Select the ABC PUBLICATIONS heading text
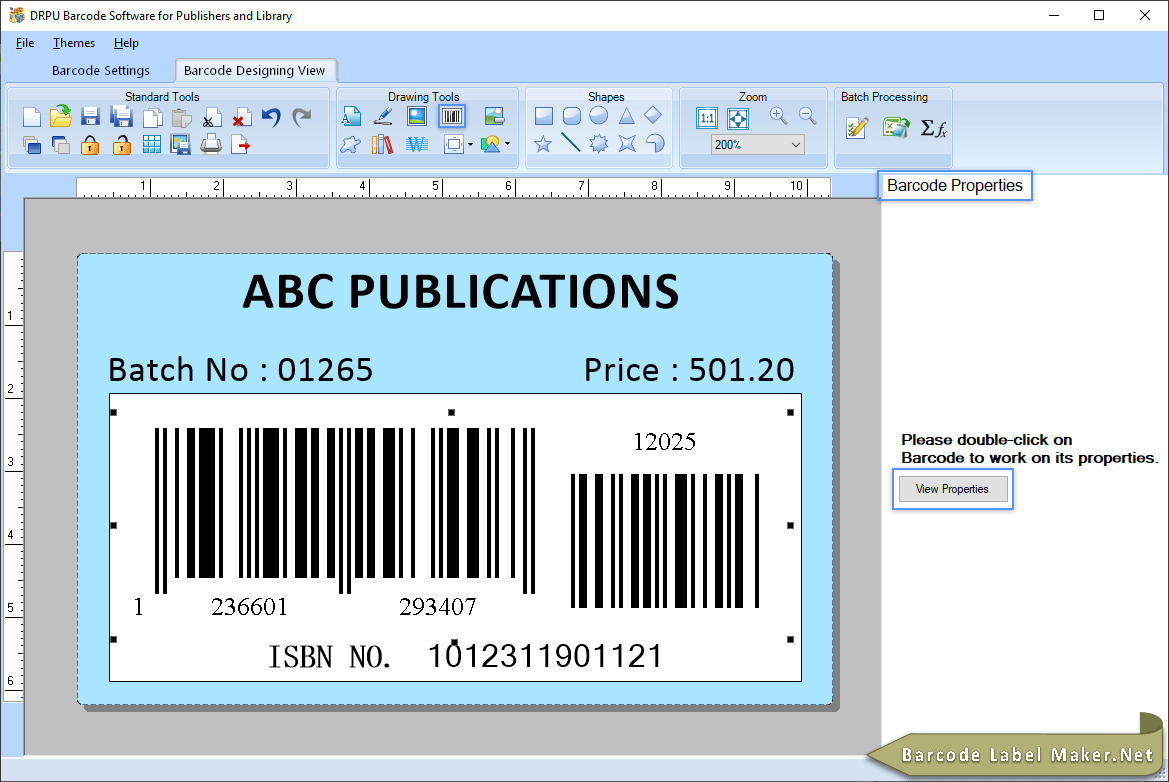Viewport: 1169px width, 782px height. point(461,291)
